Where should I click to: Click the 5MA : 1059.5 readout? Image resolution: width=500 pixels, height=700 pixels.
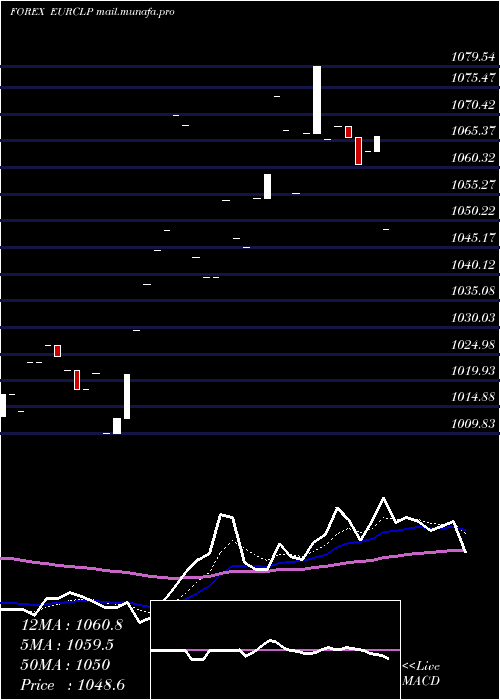pos(67,644)
